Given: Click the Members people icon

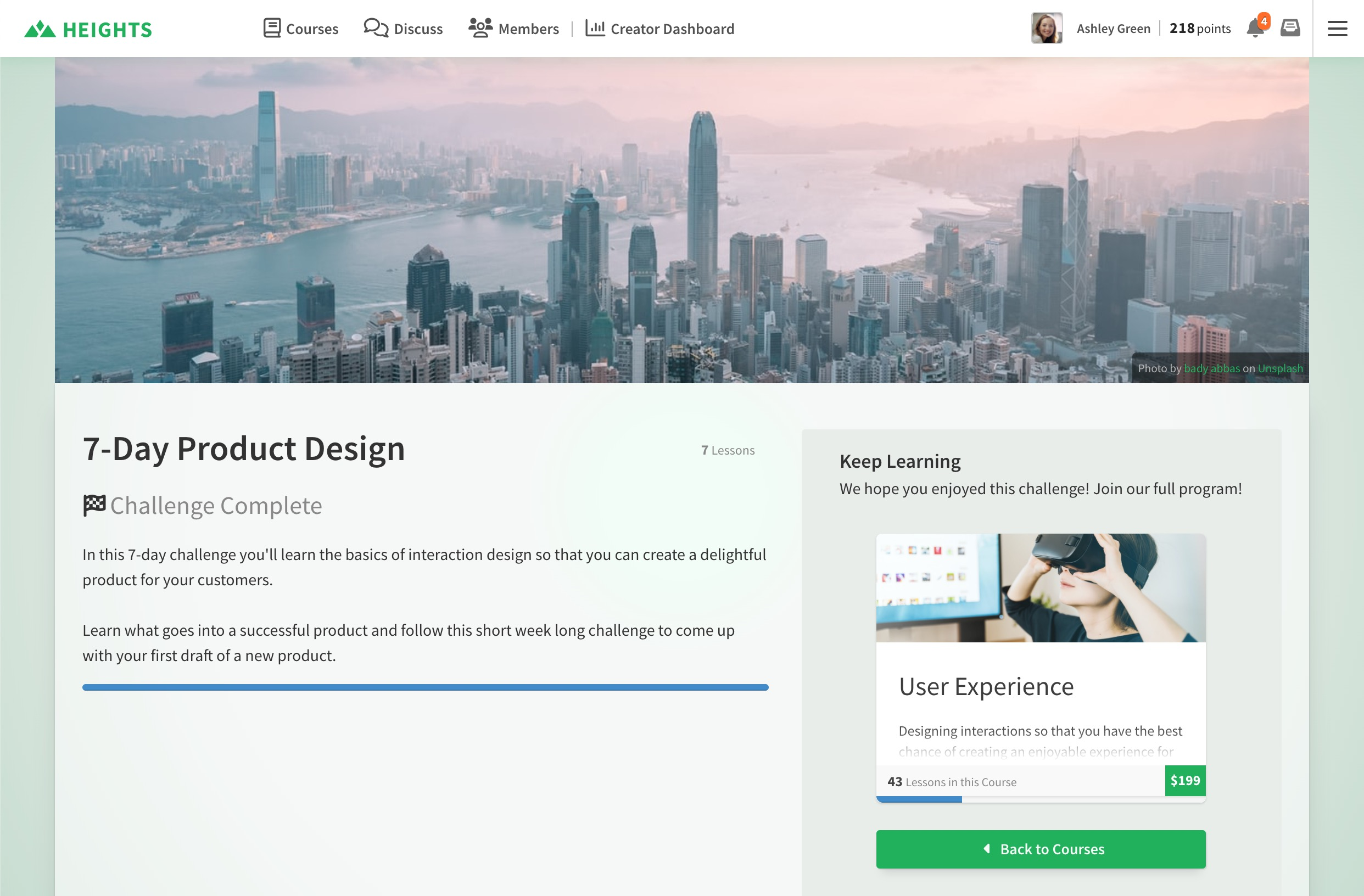Looking at the screenshot, I should pyautogui.click(x=480, y=27).
